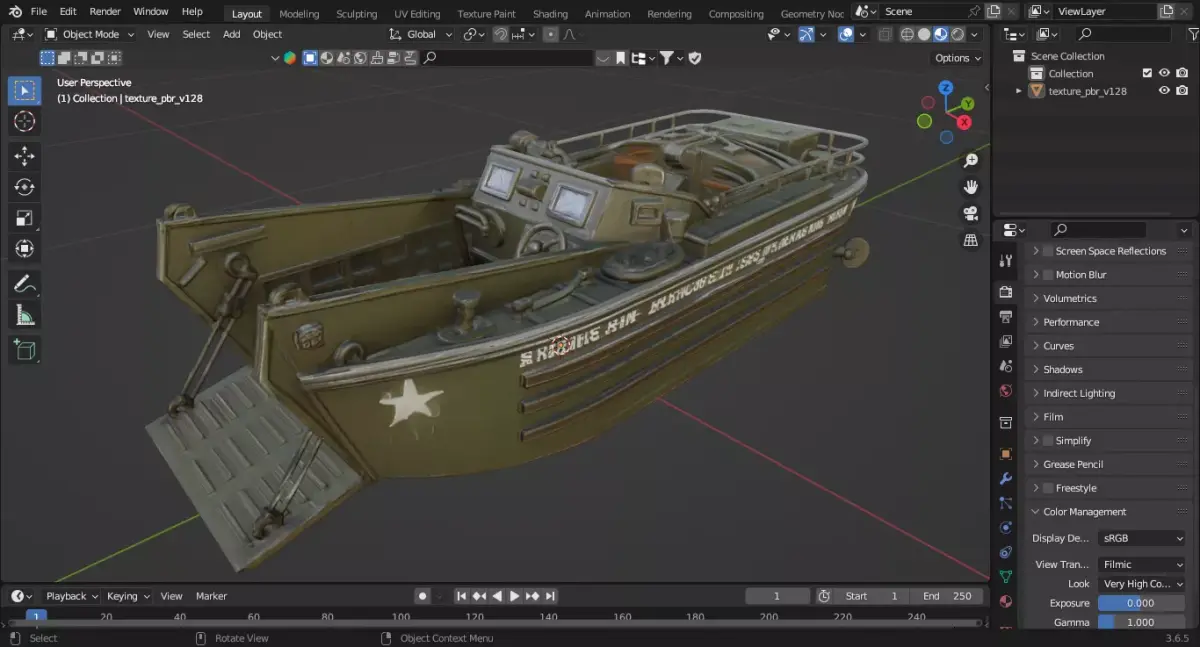Switch to the Modeling workspace tab

point(299,14)
